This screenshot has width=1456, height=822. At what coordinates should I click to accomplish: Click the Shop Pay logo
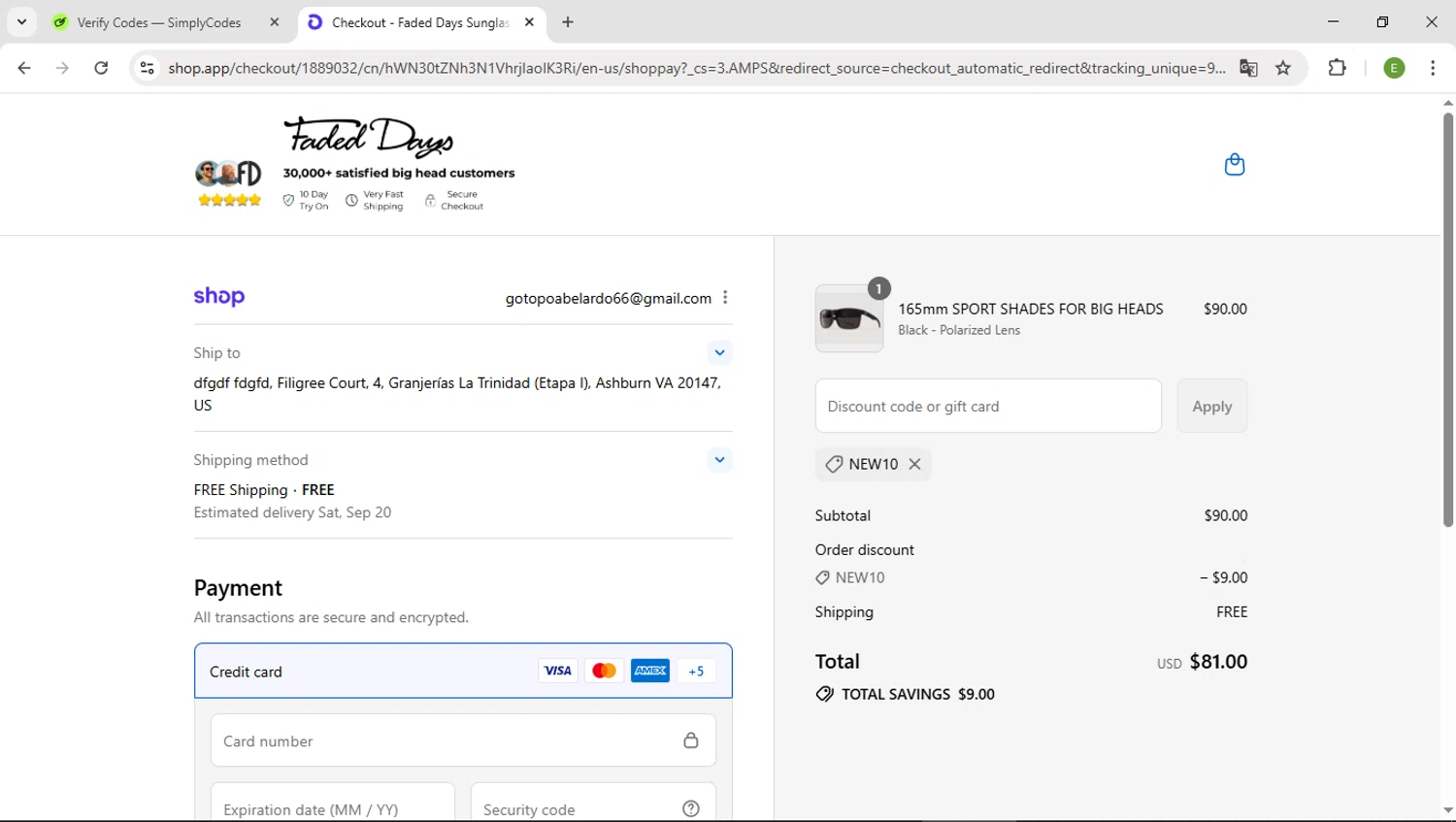219,297
